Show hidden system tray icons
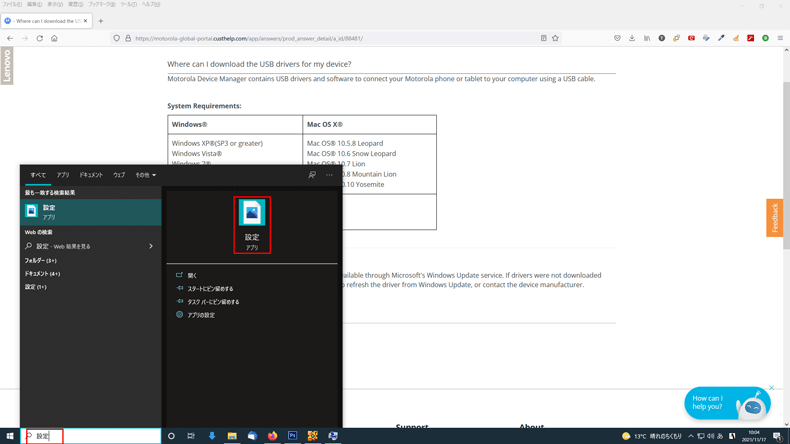Screen dimensions: 790x444 point(690,436)
